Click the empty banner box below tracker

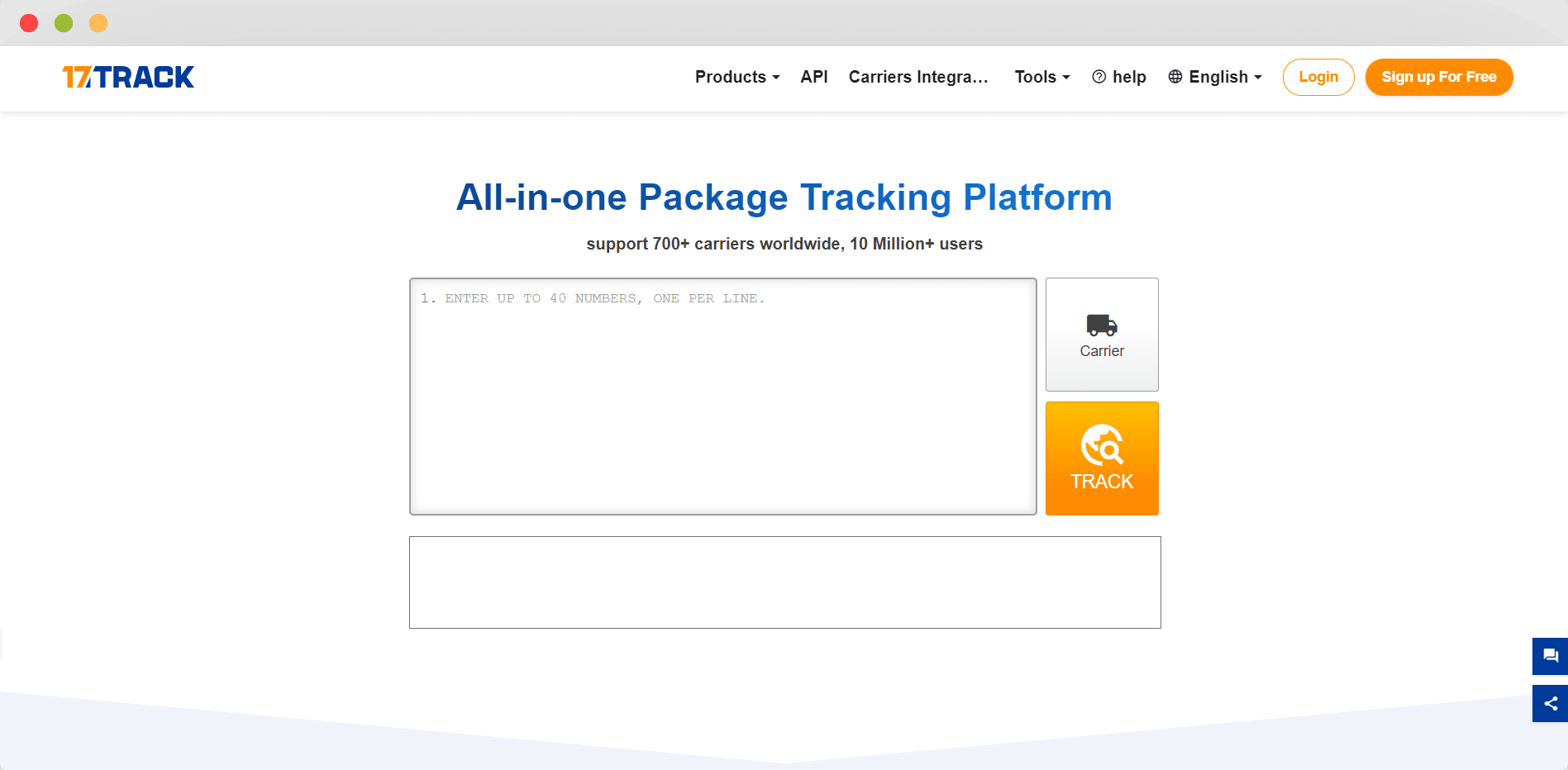click(x=785, y=582)
